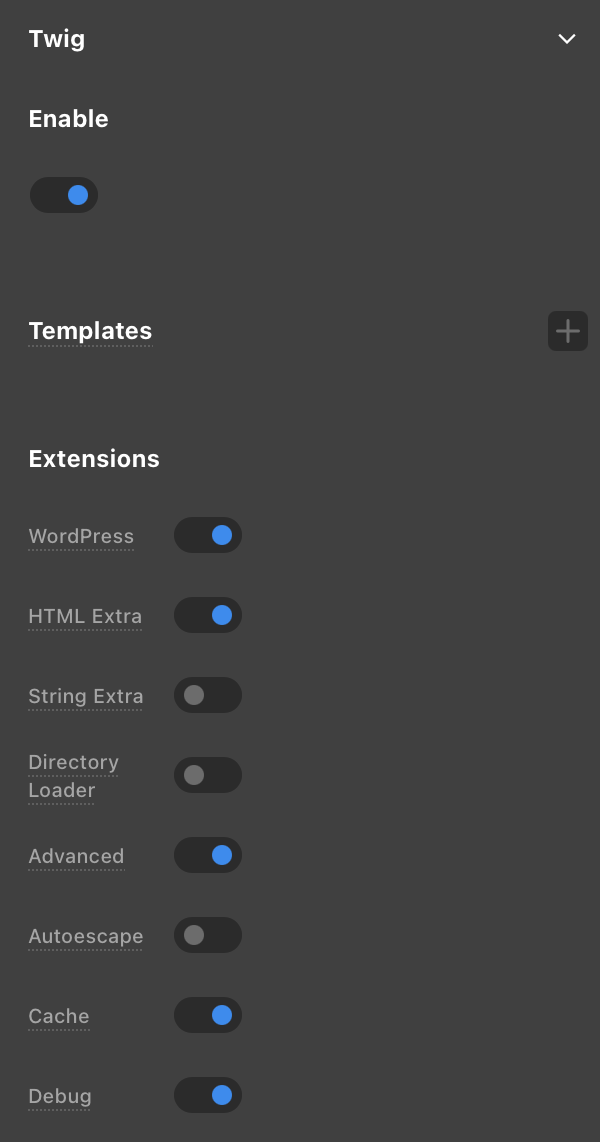Click the Autoescape label text
The width and height of the screenshot is (600, 1142).
(86, 936)
